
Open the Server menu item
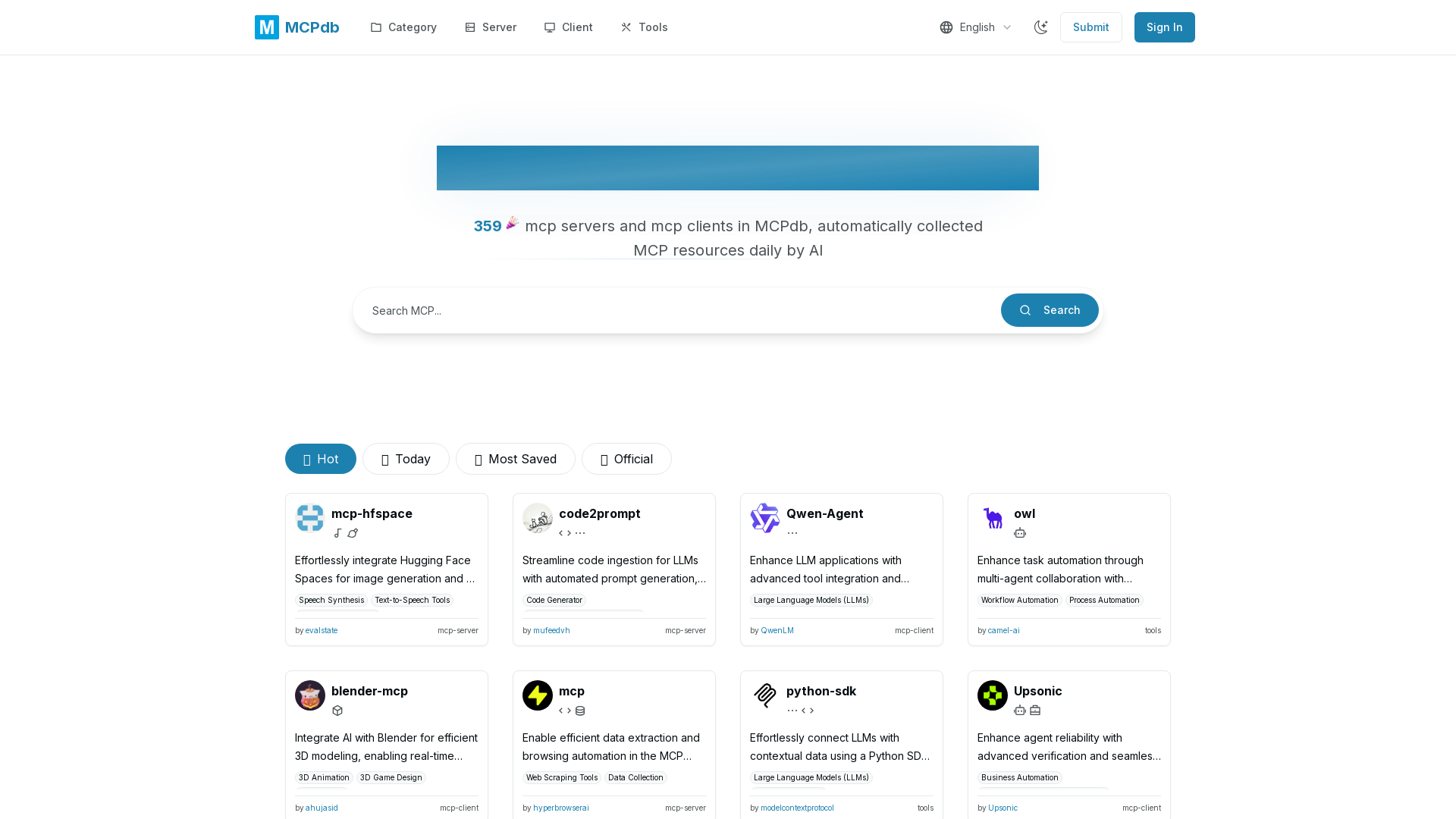tap(491, 27)
